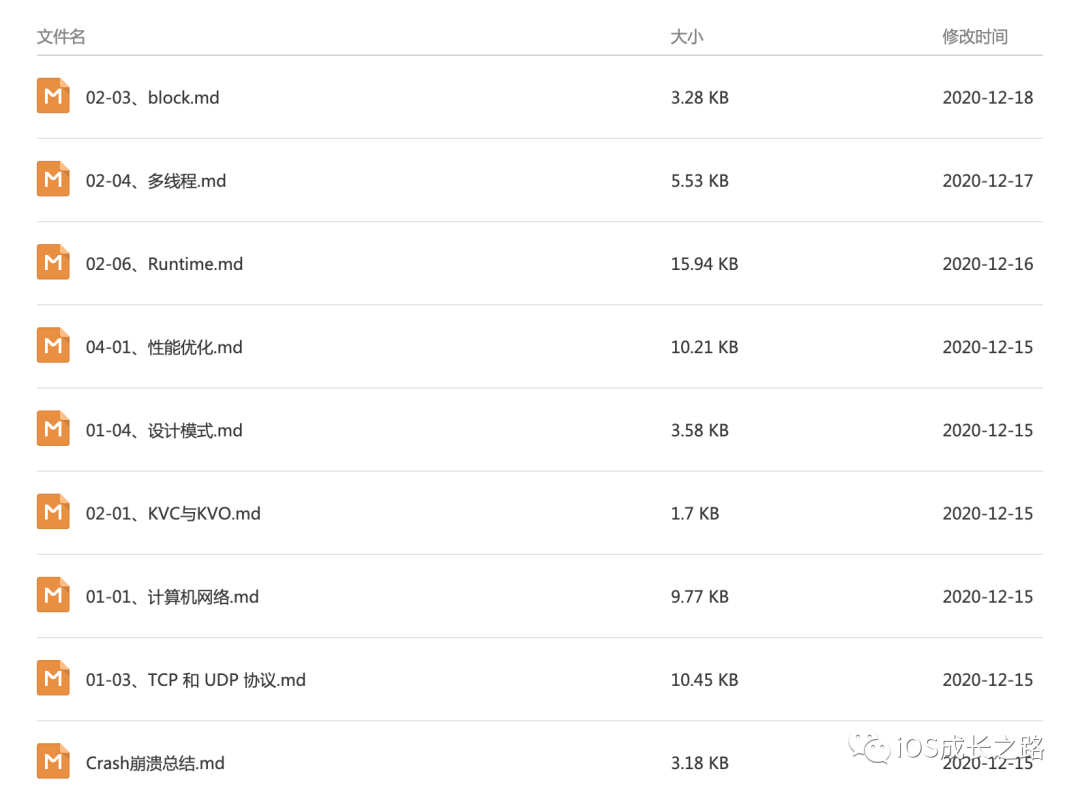Open the 01-03、TCP 和 UDP 协议.md file

pyautogui.click(x=196, y=680)
